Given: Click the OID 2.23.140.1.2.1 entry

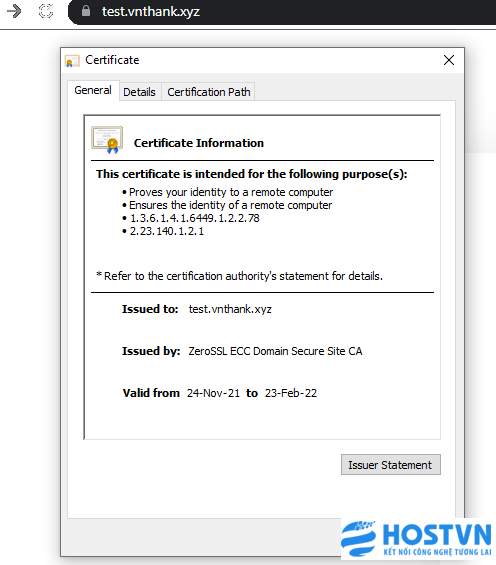Looking at the screenshot, I should coord(167,231).
